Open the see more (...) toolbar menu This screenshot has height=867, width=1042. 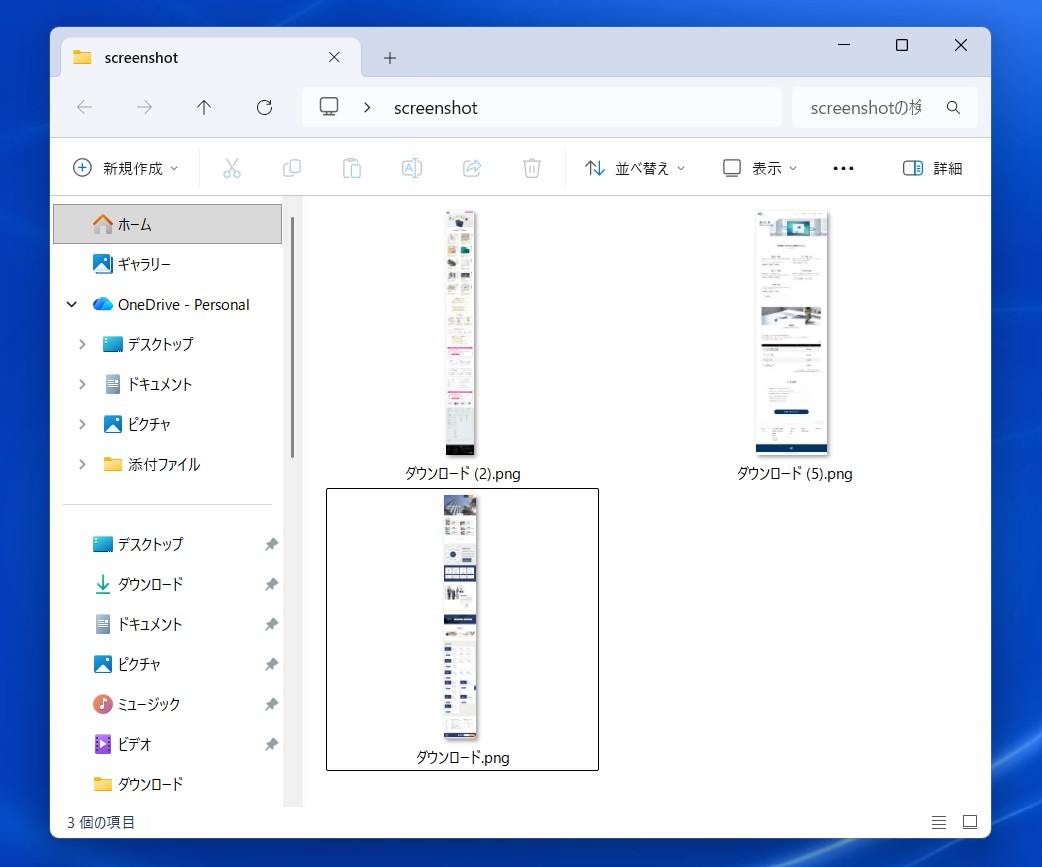click(843, 168)
